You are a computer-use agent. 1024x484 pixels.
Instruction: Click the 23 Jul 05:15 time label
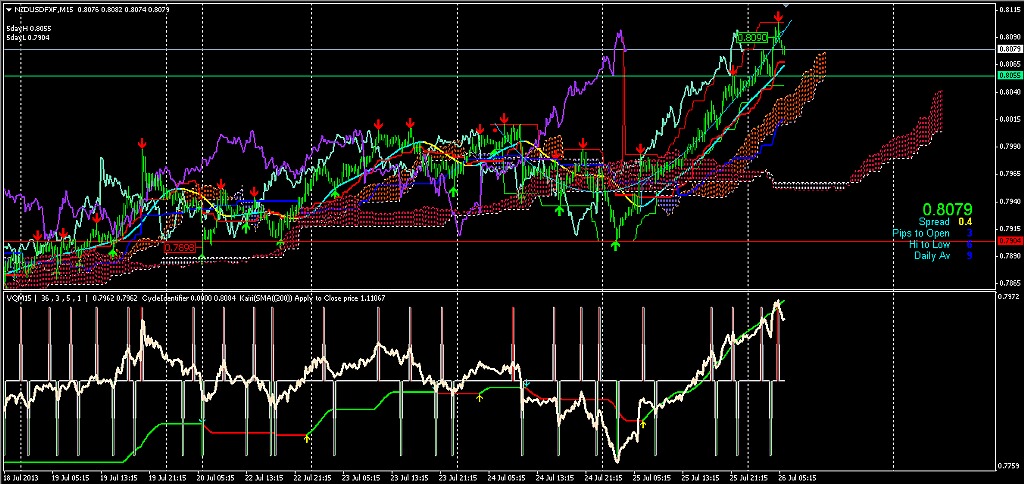pos(359,477)
